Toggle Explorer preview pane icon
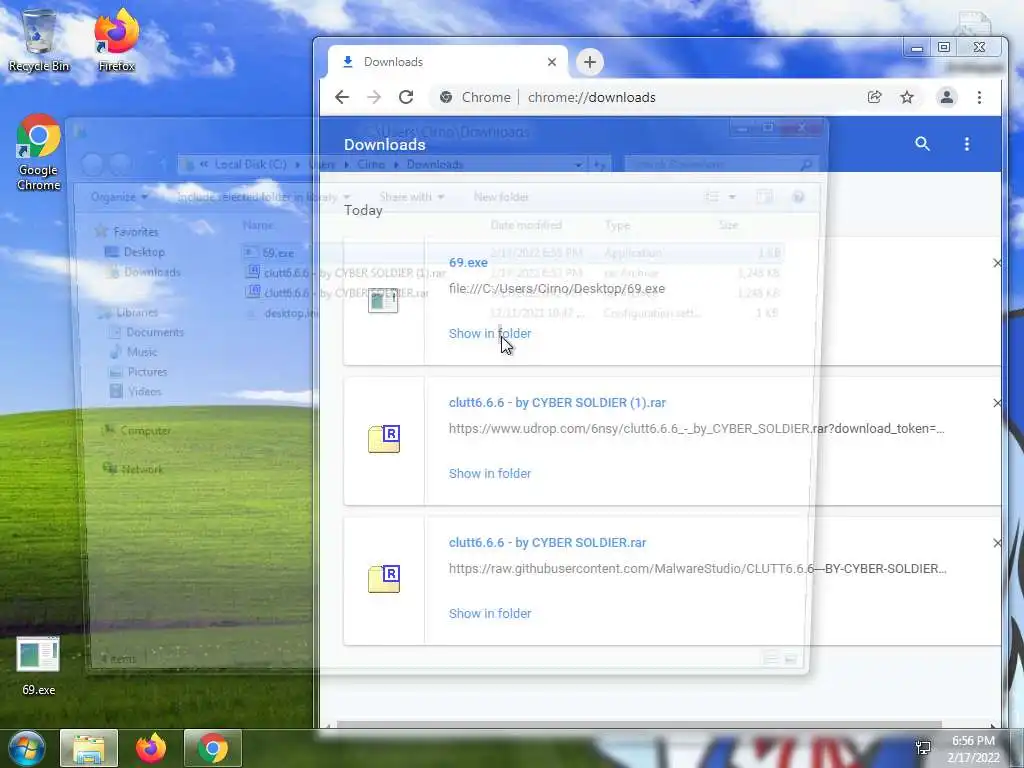Viewport: 1024px width, 768px height. [x=764, y=197]
